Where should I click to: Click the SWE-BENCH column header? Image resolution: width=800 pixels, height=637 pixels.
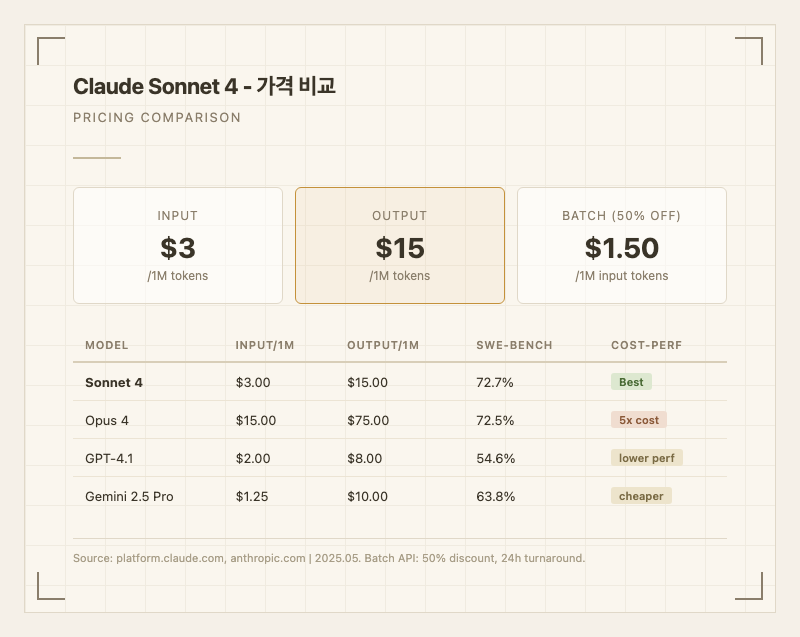pos(514,345)
